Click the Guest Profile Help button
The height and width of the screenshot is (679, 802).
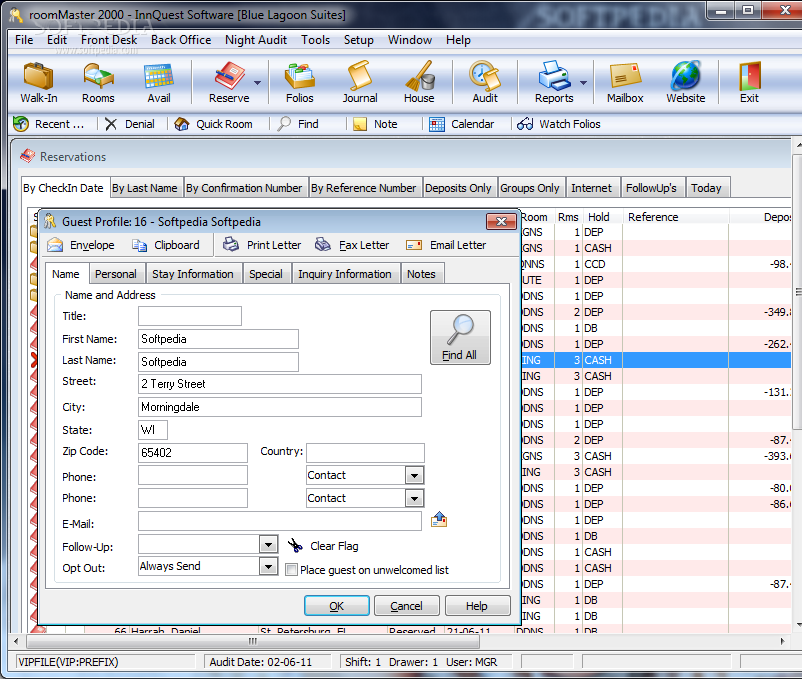tap(477, 606)
